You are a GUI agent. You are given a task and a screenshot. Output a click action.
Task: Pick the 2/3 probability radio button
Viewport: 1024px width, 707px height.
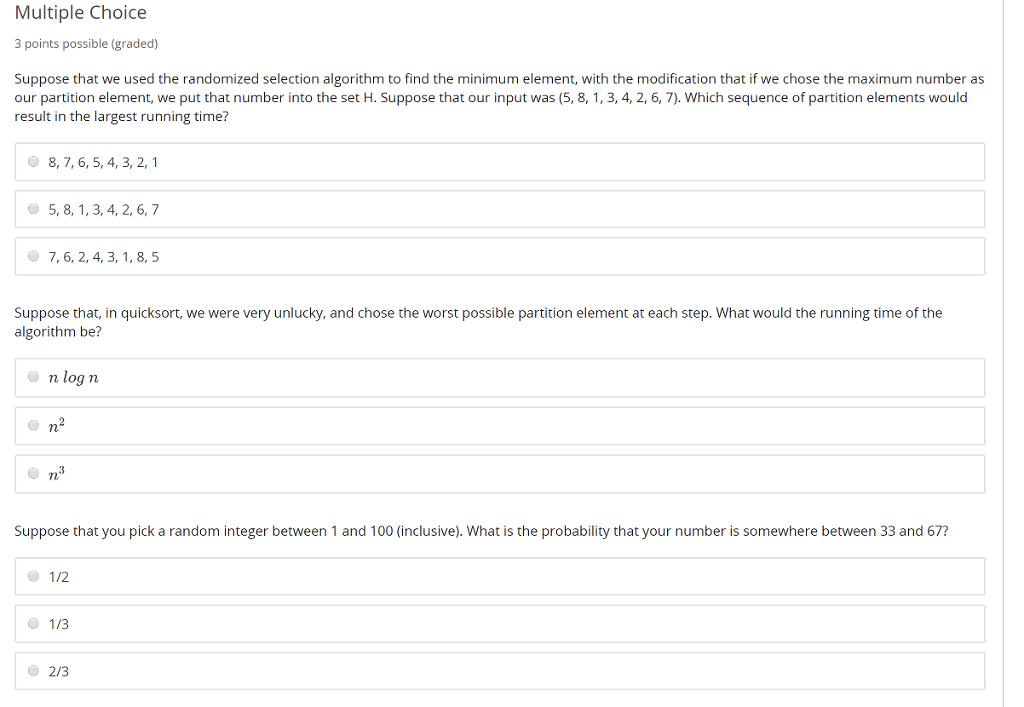[34, 671]
